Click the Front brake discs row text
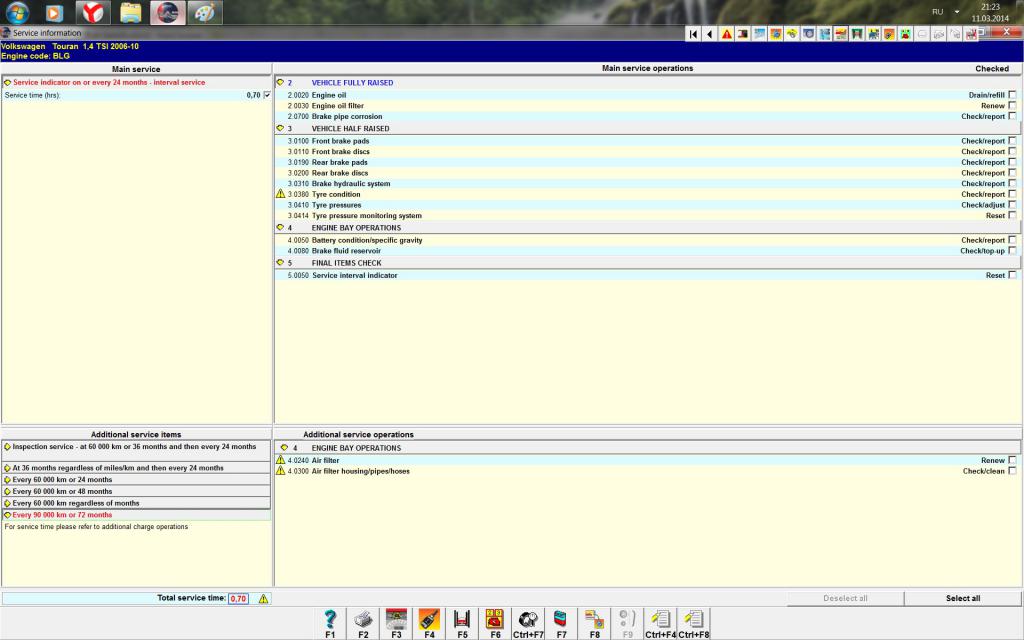 coord(340,152)
